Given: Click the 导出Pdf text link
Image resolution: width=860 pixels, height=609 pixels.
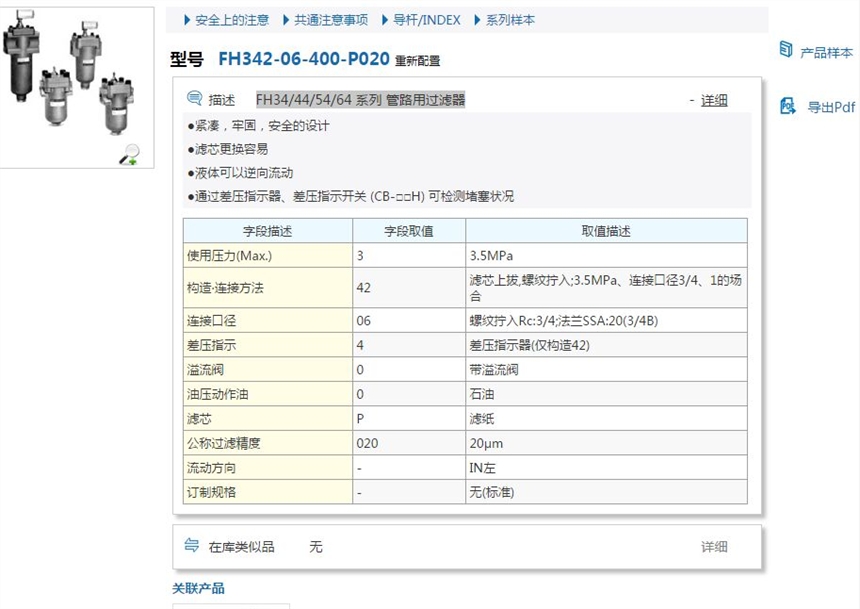Looking at the screenshot, I should [x=831, y=107].
